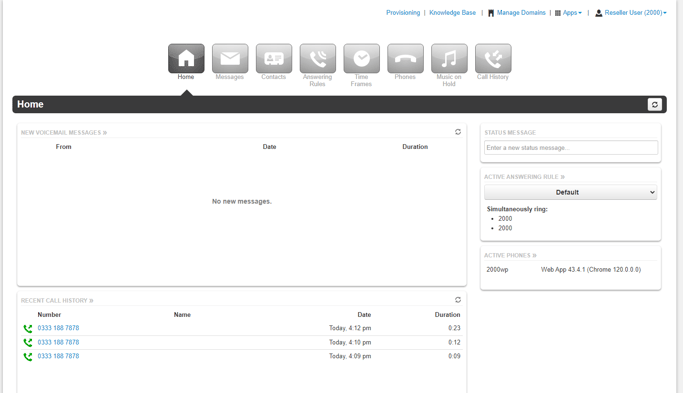The width and height of the screenshot is (683, 393).
Task: Refresh the Home page with top-right icon
Action: tap(655, 105)
